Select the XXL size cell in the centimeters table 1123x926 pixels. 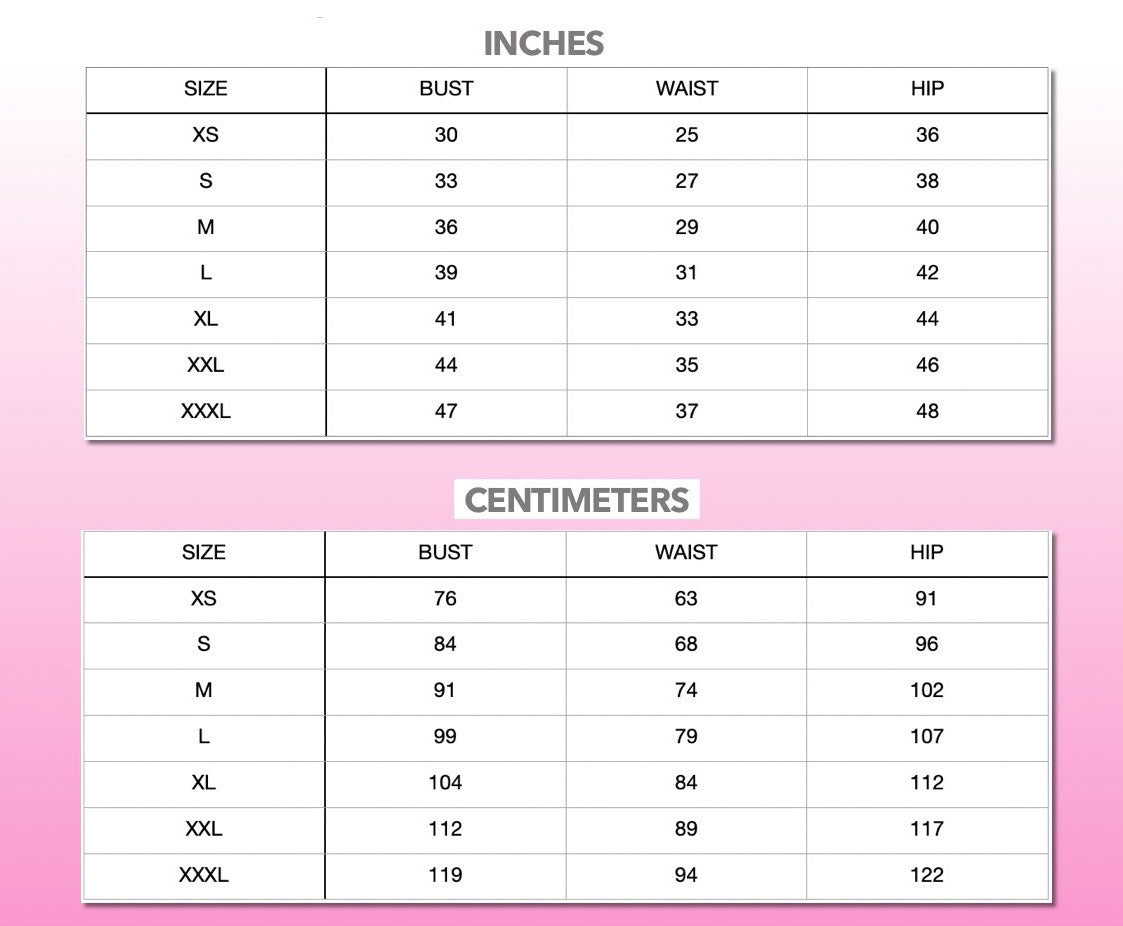(204, 829)
